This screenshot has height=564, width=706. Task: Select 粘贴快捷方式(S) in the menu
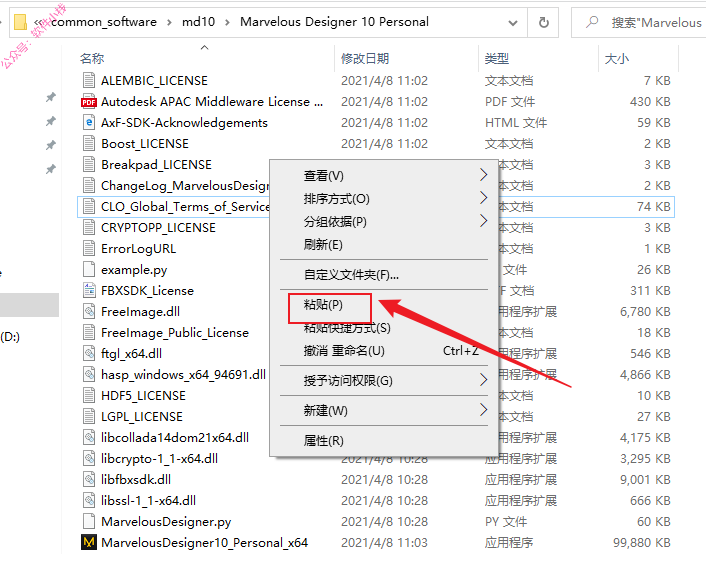(384, 328)
